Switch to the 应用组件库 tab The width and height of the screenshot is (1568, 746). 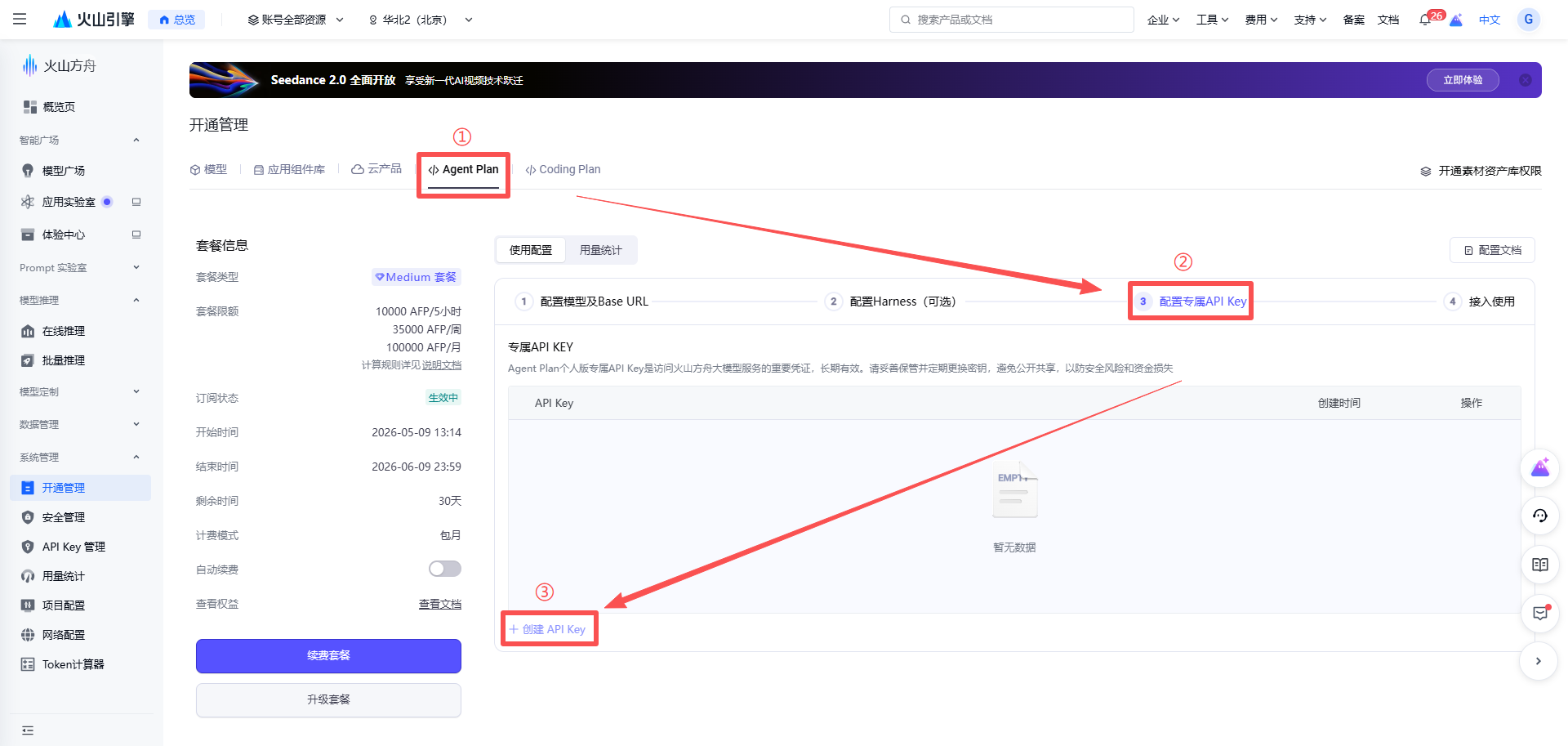(289, 169)
